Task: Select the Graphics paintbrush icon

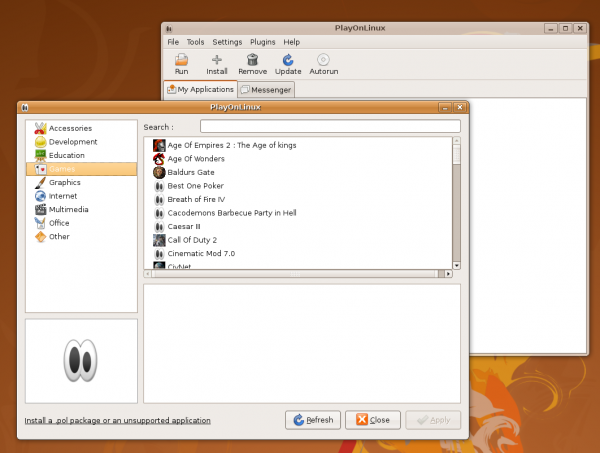Action: pos(40,183)
